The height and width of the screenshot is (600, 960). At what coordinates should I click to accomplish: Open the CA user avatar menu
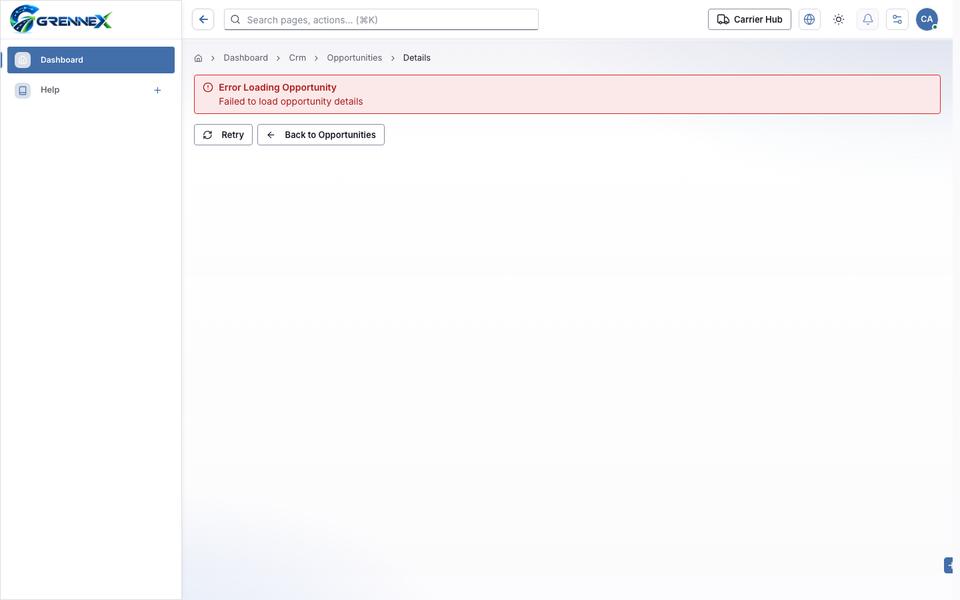927,20
